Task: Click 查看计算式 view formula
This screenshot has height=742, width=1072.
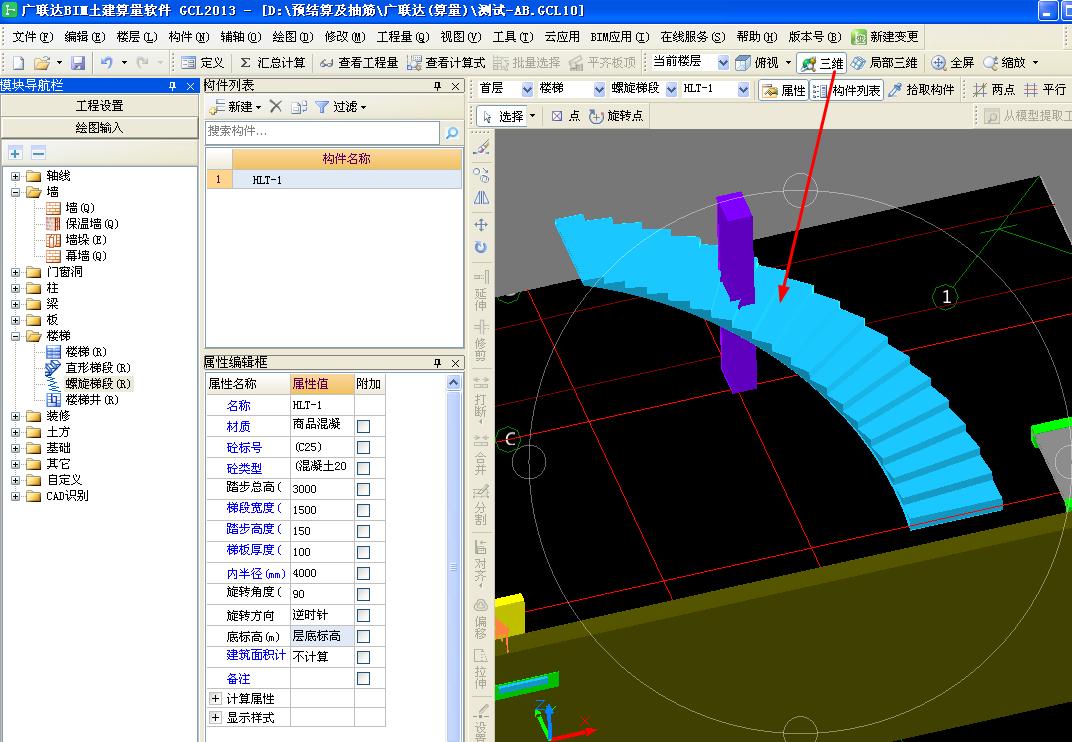Action: (x=446, y=63)
